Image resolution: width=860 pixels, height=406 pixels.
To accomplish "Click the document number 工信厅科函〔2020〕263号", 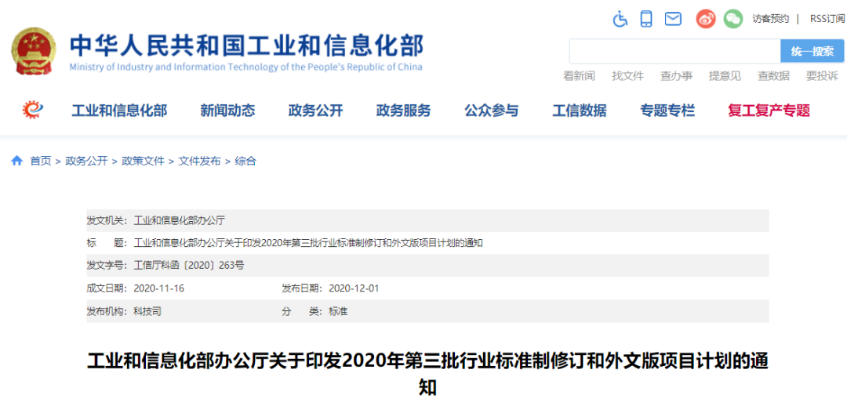I will coord(189,266).
